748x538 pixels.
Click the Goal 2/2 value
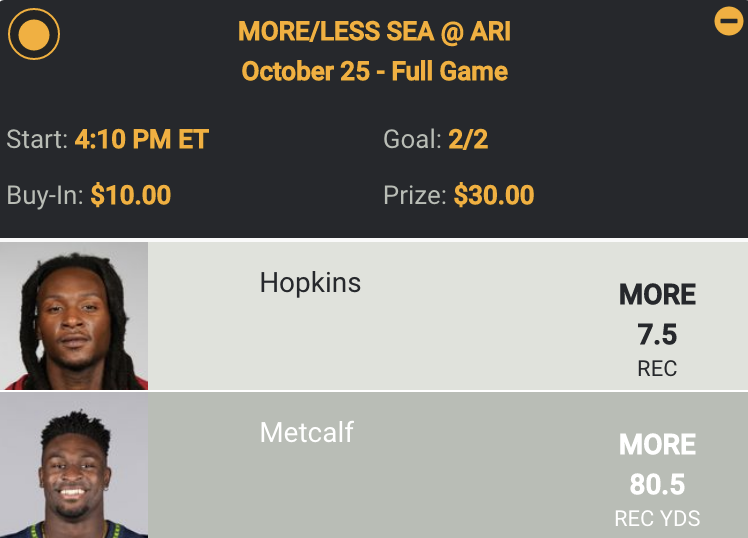468,139
